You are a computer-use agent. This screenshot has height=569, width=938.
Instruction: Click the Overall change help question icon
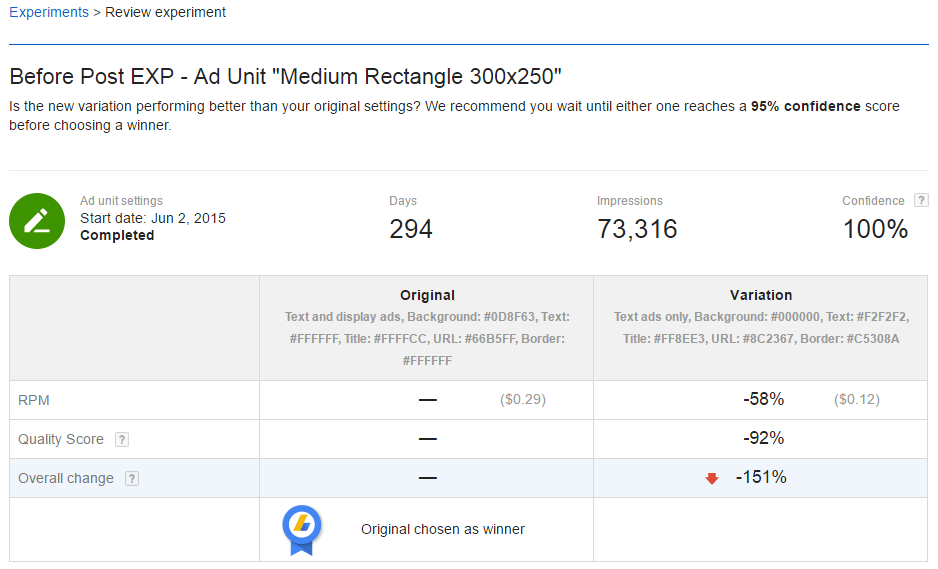(132, 478)
